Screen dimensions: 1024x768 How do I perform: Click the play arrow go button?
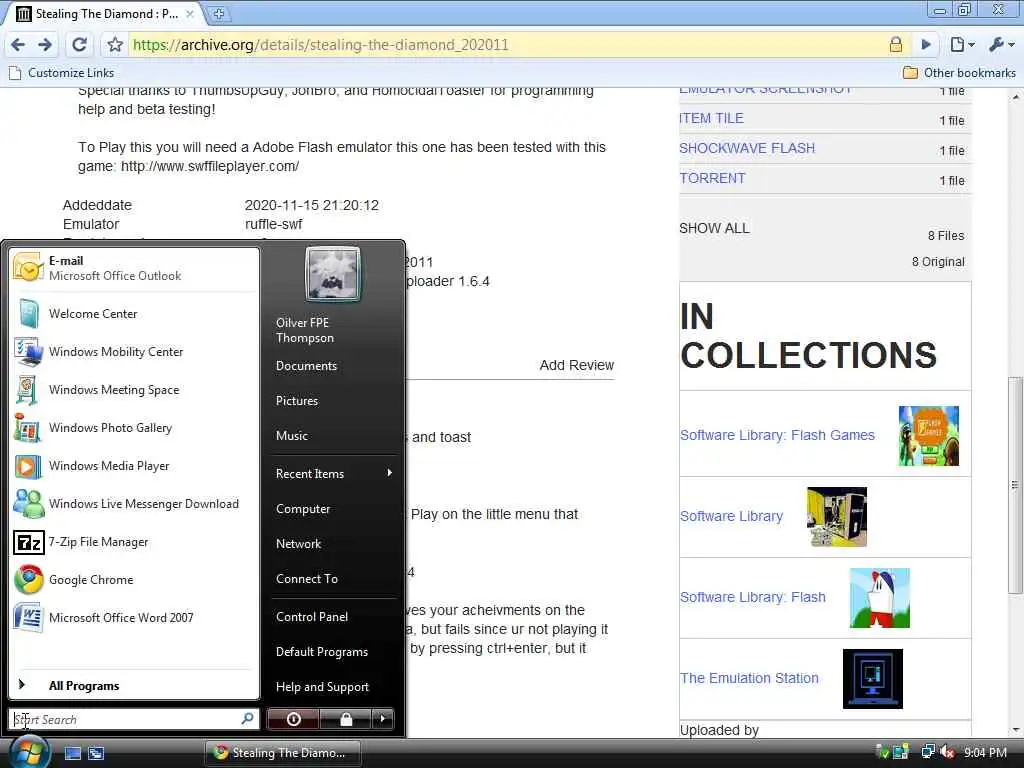pos(926,44)
